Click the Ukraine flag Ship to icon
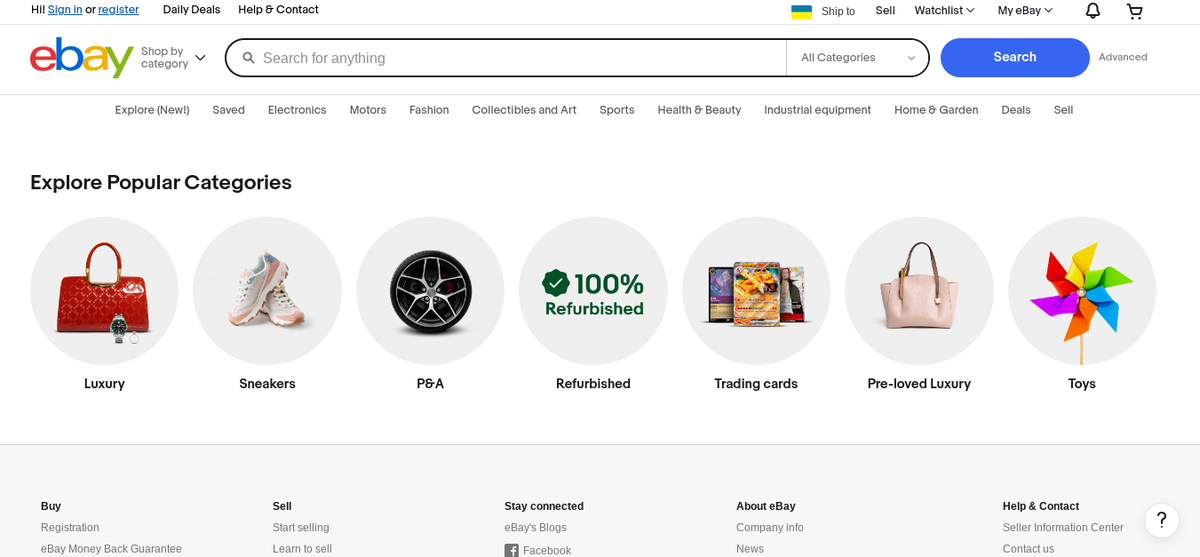 click(801, 11)
